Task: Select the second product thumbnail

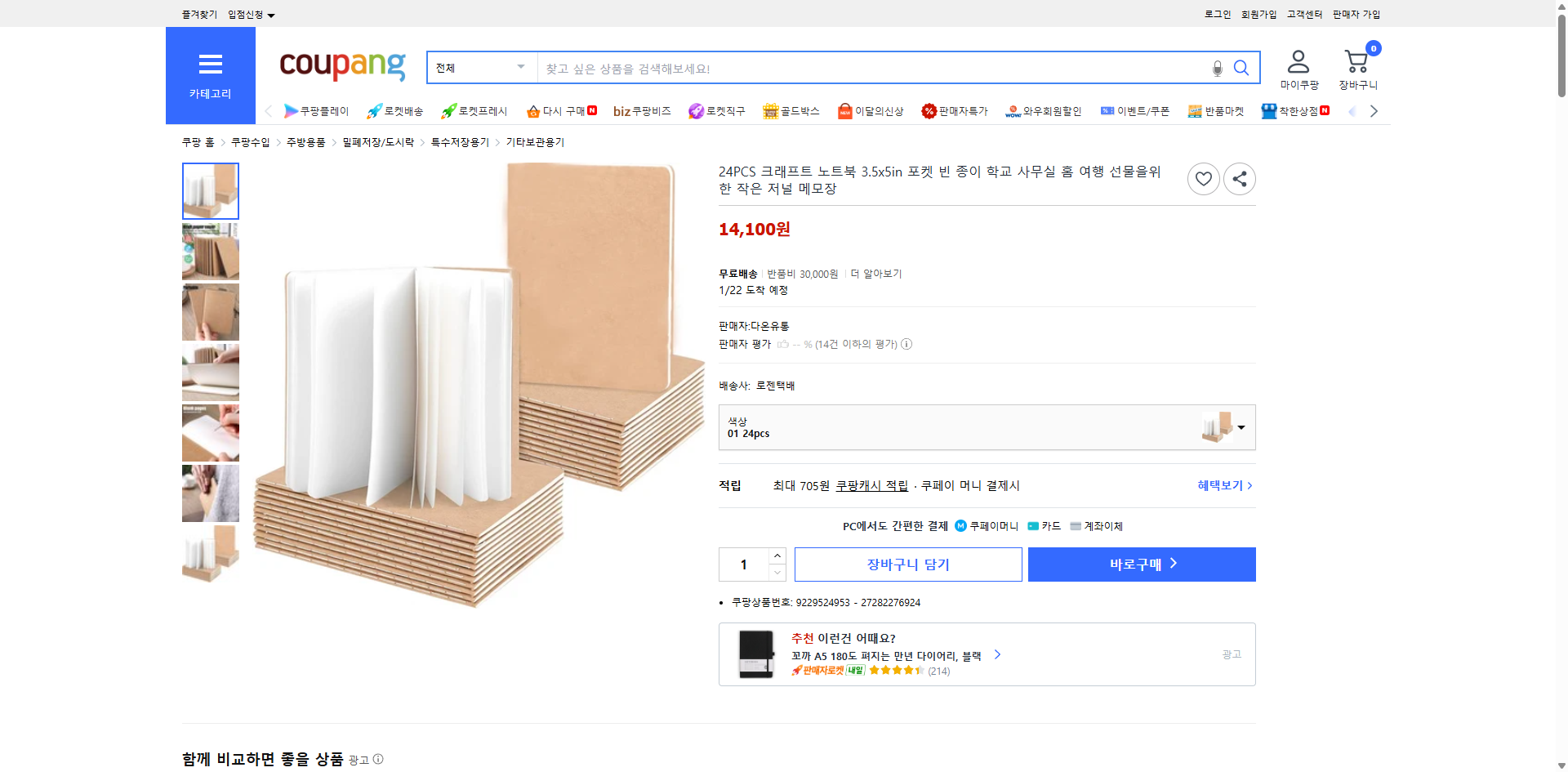Action: [210, 251]
